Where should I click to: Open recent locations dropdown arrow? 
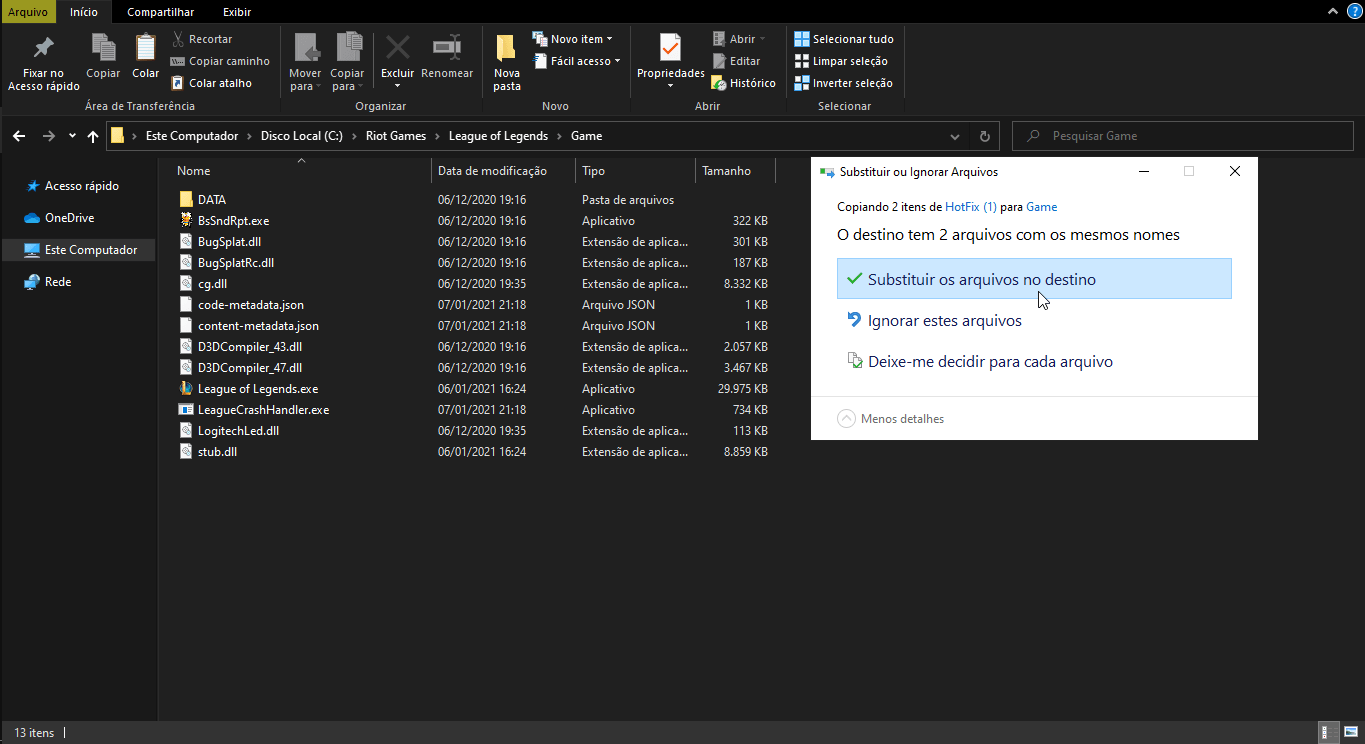72,136
